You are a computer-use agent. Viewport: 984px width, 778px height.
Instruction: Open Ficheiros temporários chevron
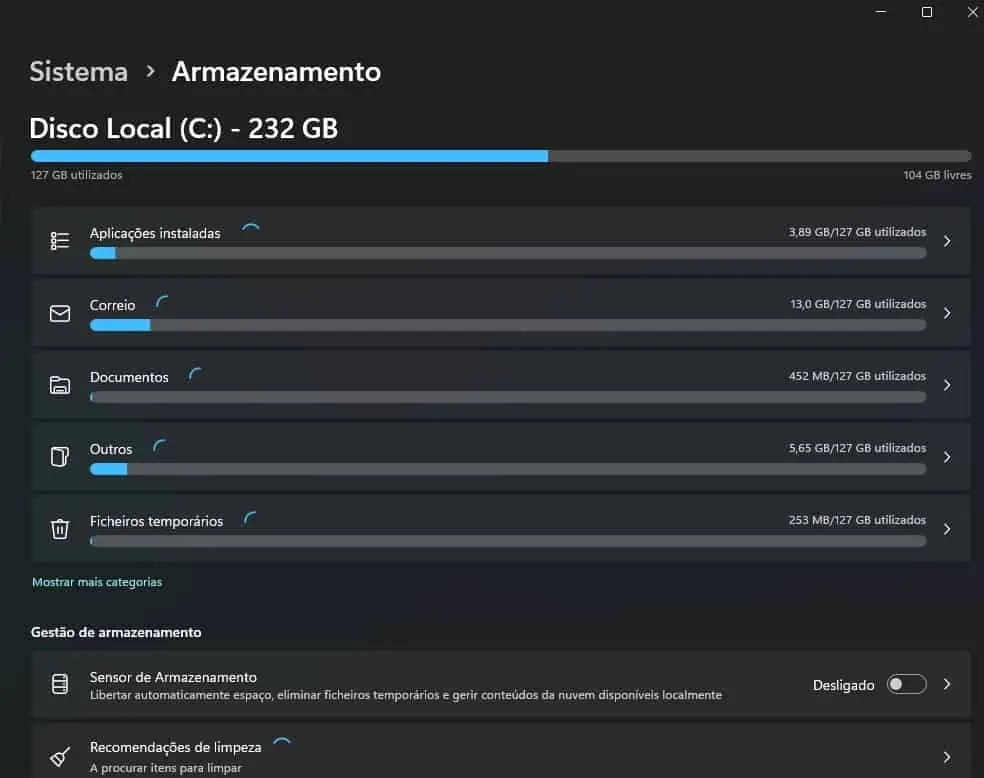click(x=947, y=530)
